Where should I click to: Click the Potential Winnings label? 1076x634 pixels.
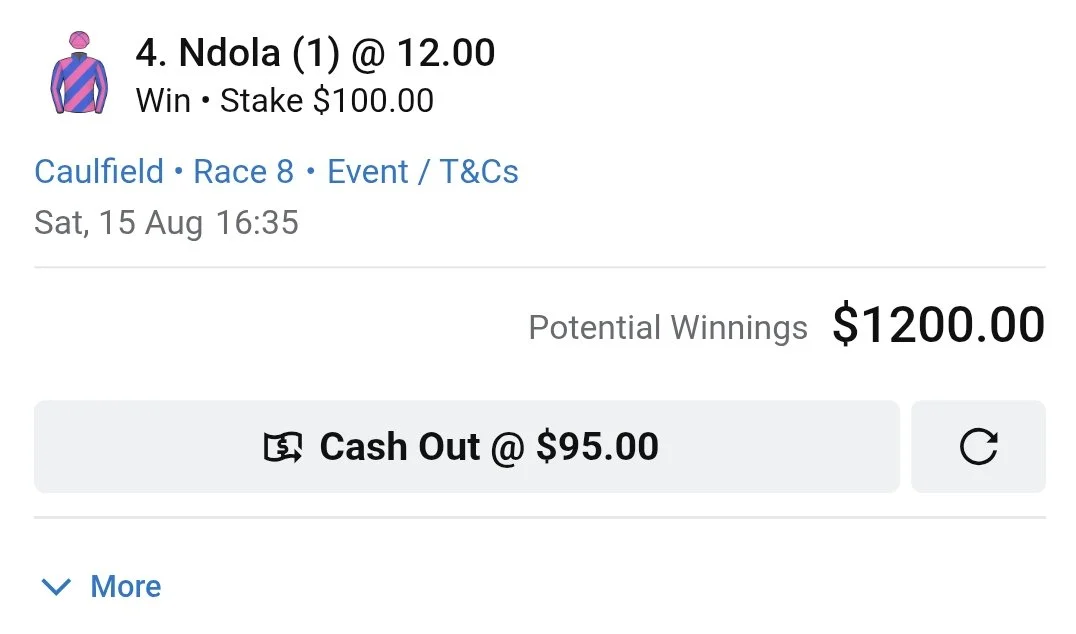coord(668,327)
